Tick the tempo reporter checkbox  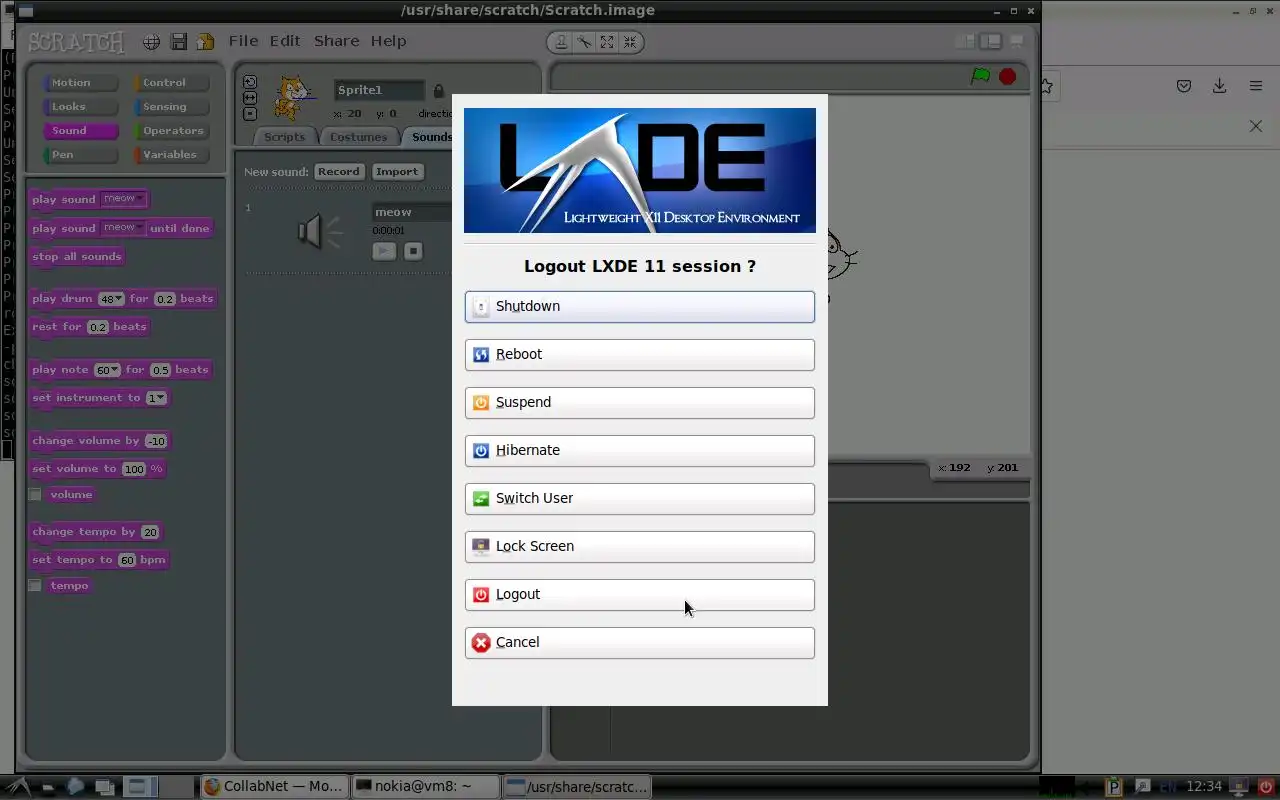pyautogui.click(x=35, y=586)
